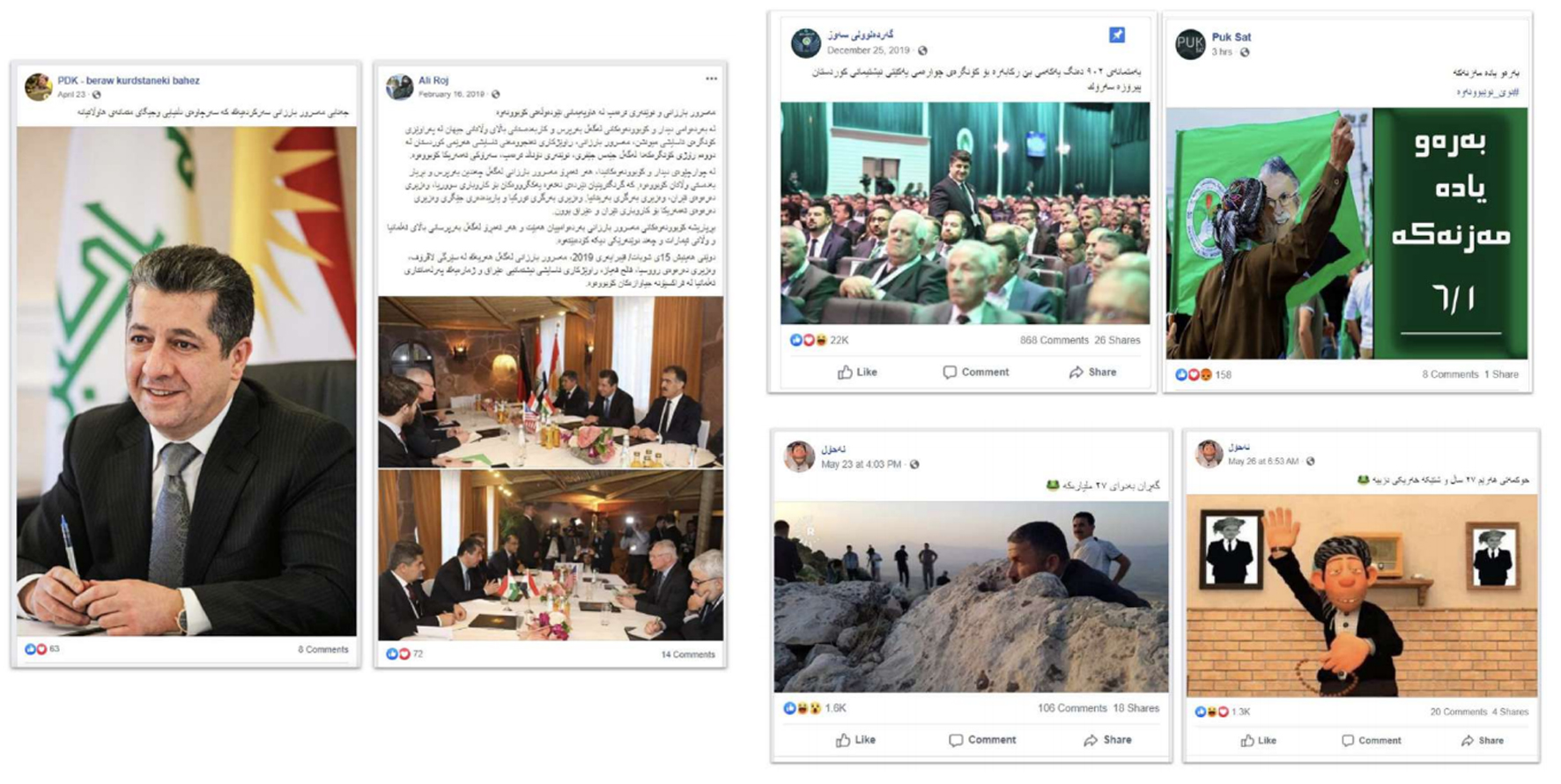Like the December 25, 2019 post

point(857,373)
